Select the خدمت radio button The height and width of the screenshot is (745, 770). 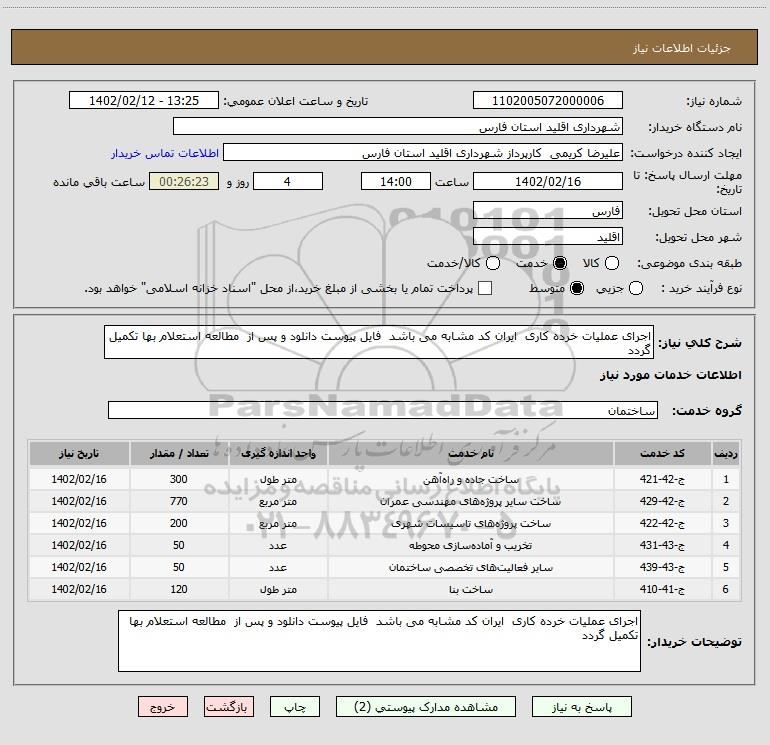(559, 263)
